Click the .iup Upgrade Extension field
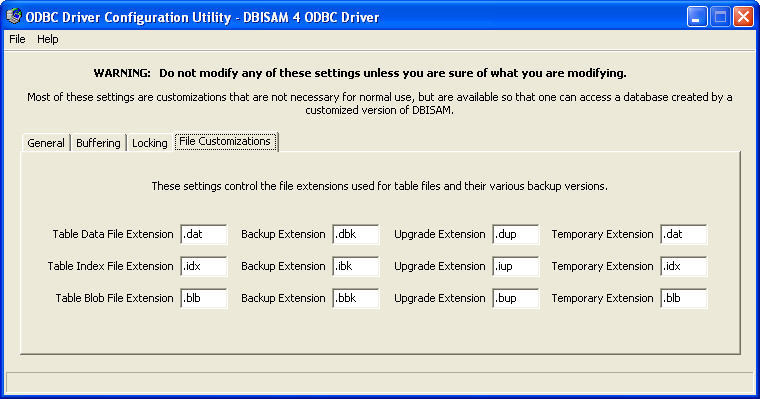This screenshot has width=760, height=399. pyautogui.click(x=516, y=266)
